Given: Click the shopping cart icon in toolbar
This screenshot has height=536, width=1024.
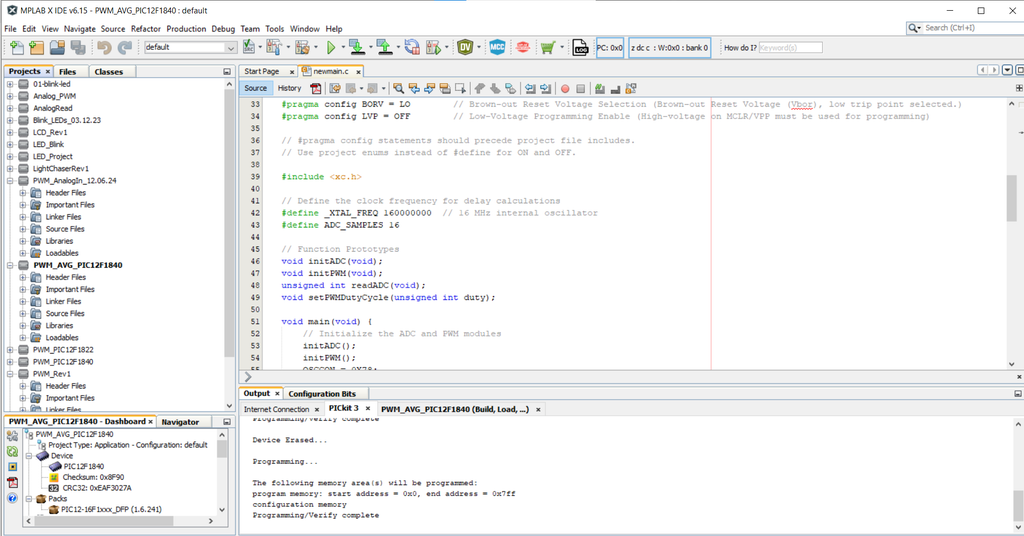Looking at the screenshot, I should pos(548,47).
